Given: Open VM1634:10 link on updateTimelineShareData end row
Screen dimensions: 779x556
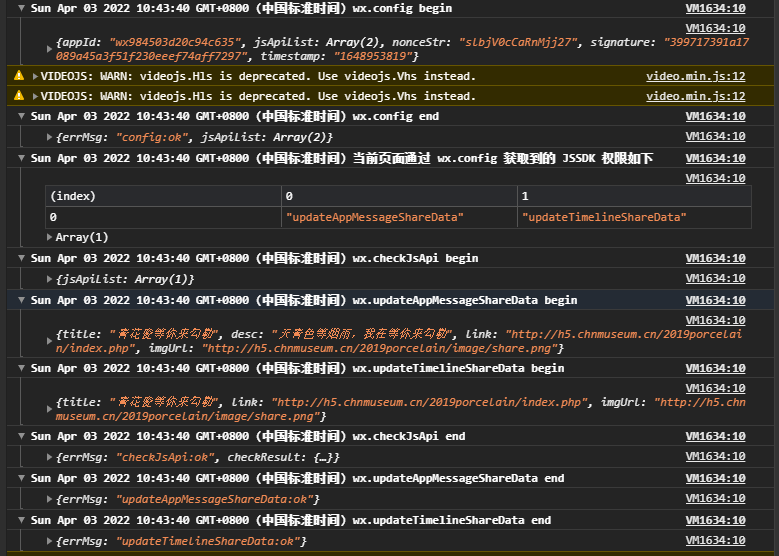Looking at the screenshot, I should click(715, 520).
